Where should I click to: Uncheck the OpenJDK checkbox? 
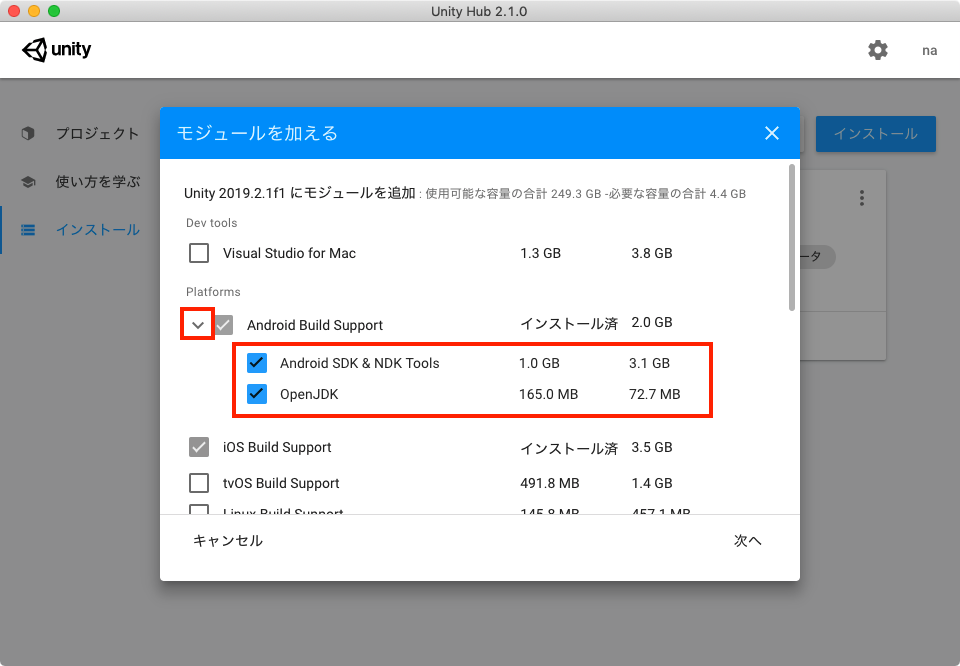point(257,394)
